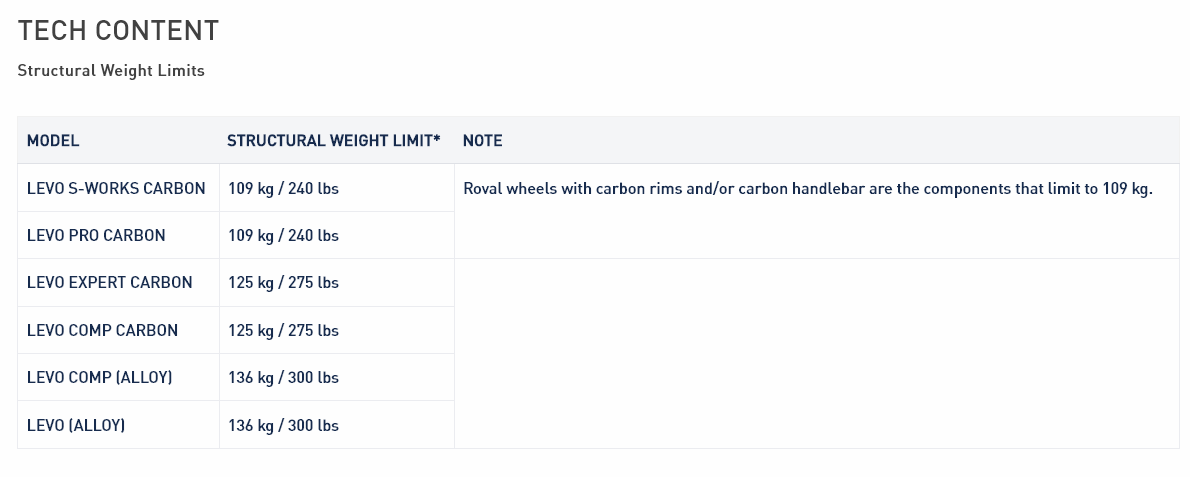Select the LEVO PRO CARBON cell
The height and width of the screenshot is (477, 1190).
click(96, 236)
